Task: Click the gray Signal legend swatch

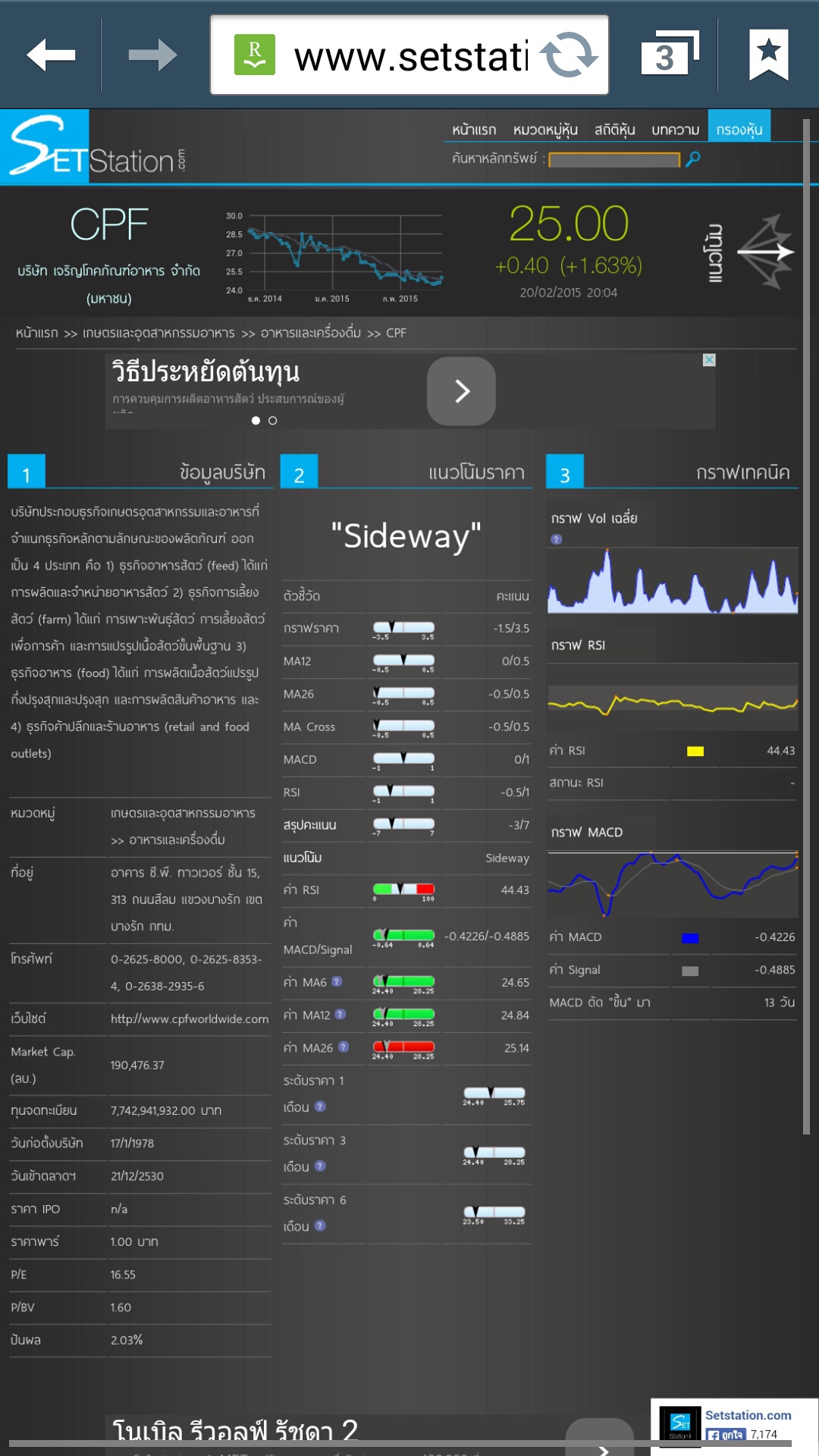Action: tap(690, 971)
